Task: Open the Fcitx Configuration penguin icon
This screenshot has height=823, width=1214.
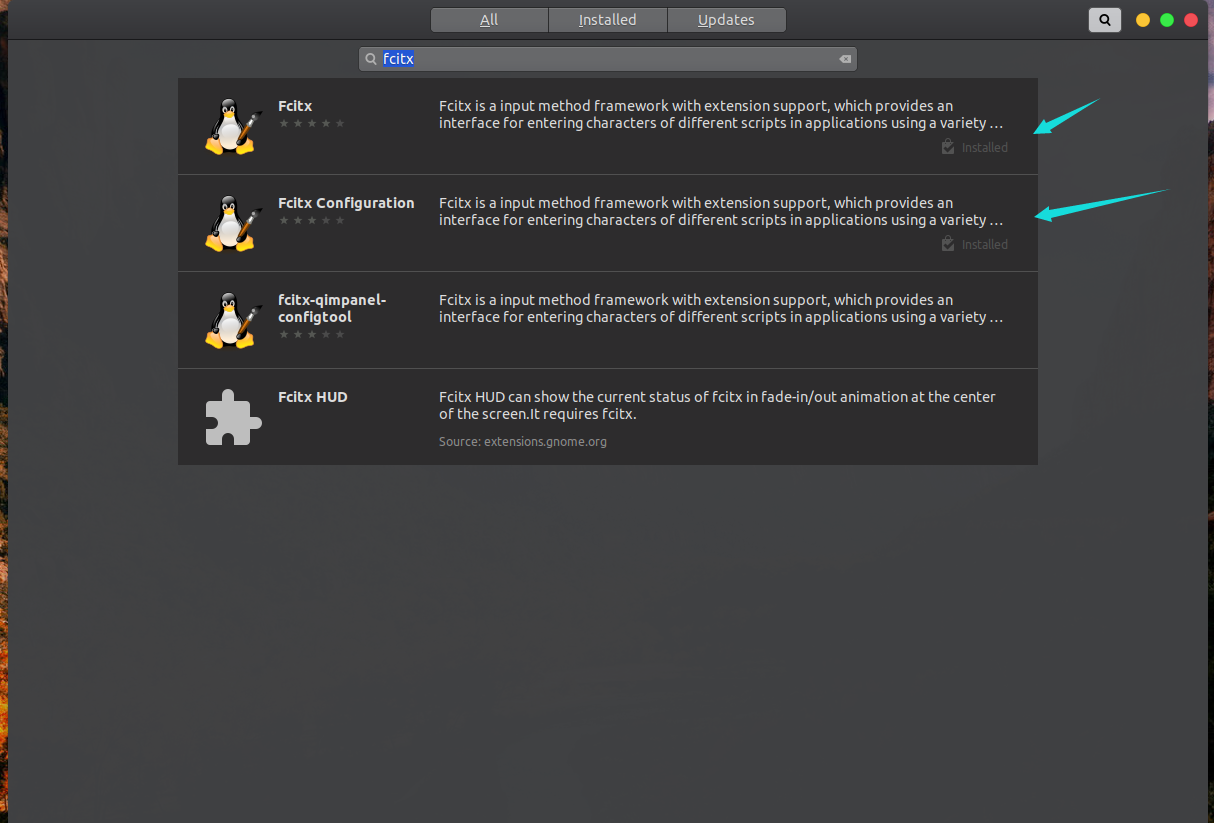Action: [x=234, y=223]
